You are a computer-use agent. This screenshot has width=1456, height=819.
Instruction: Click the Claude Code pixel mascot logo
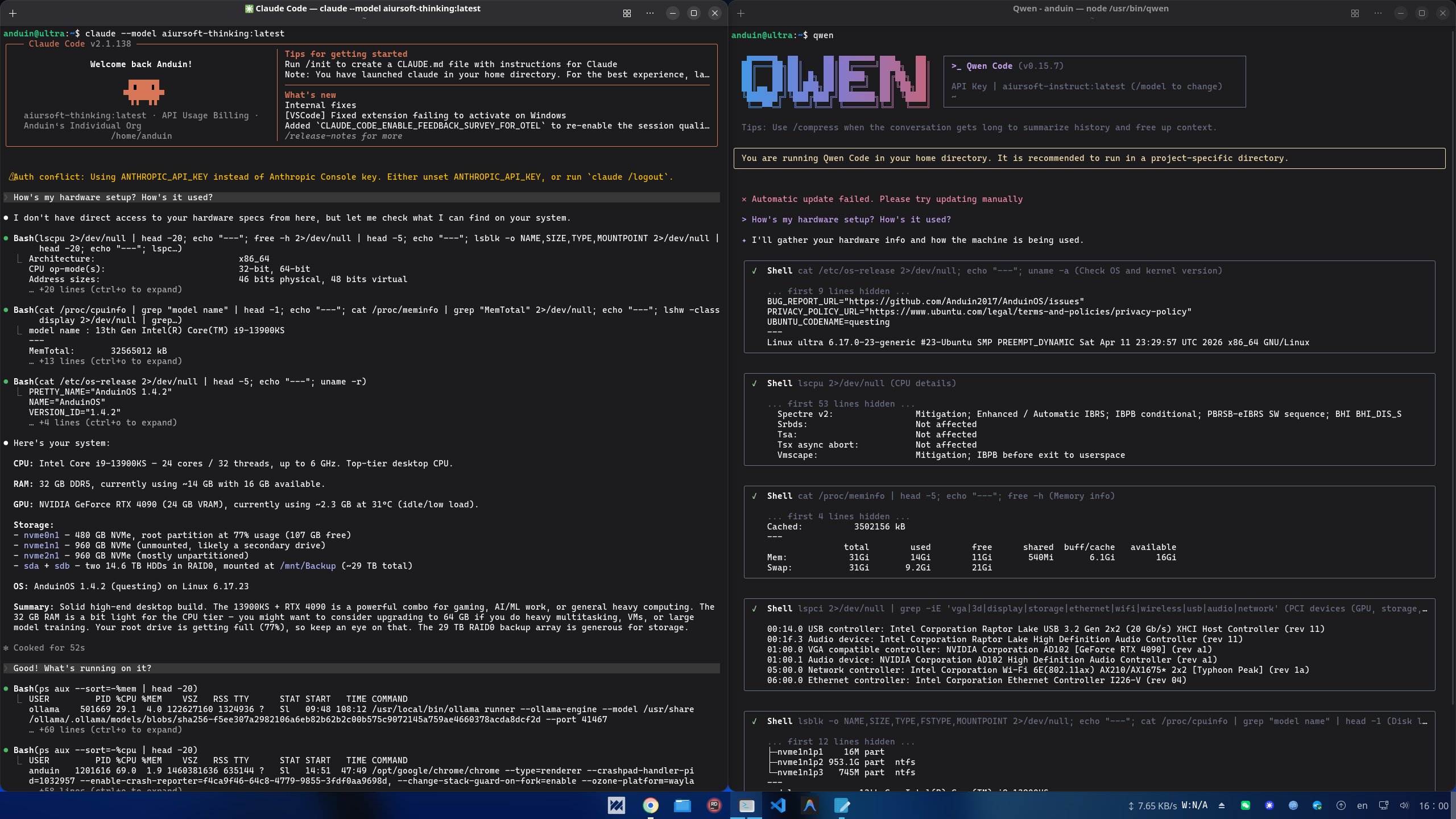[x=143, y=92]
